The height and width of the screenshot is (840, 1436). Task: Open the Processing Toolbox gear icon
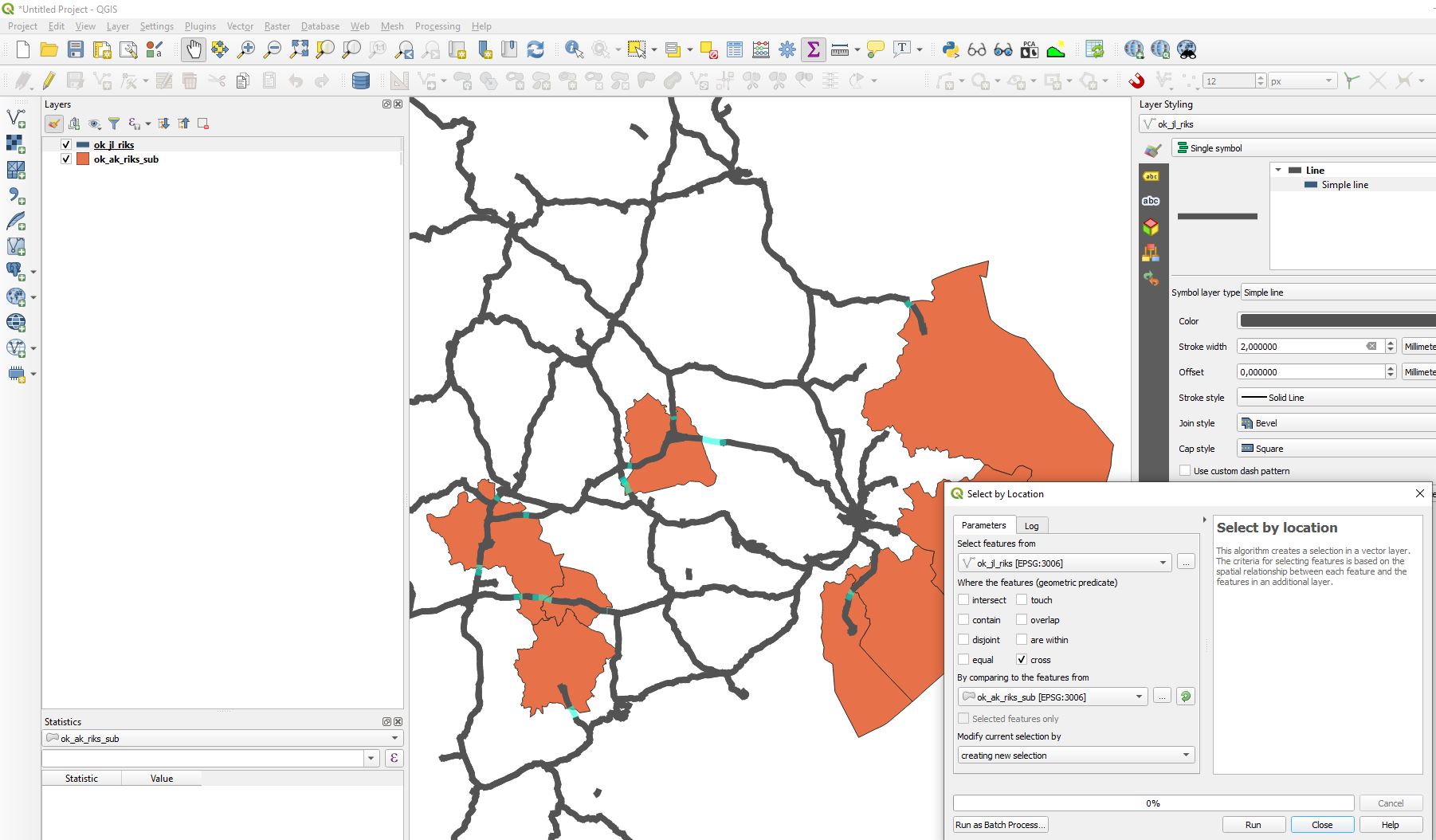tap(787, 49)
